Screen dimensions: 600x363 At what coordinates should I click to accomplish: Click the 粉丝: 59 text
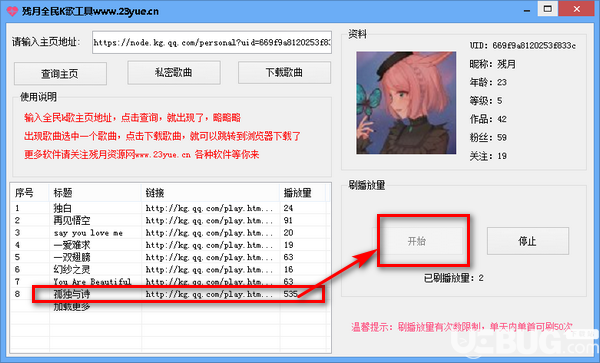(488, 137)
